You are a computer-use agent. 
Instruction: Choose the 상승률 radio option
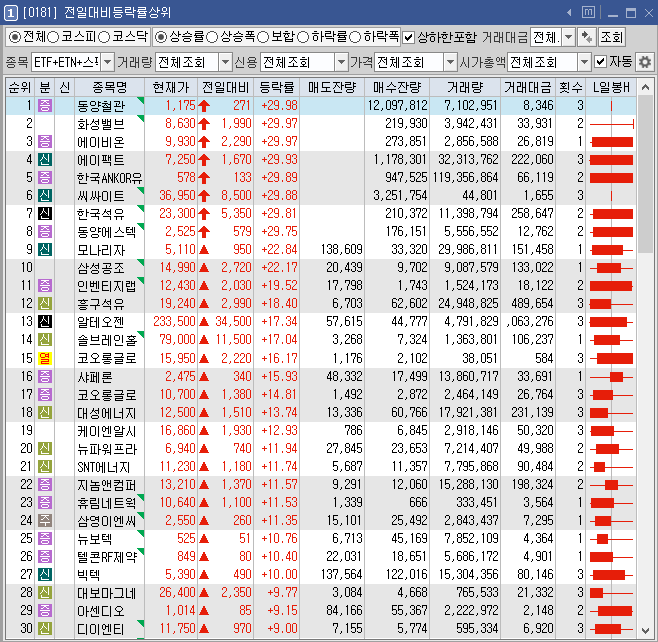click(x=161, y=37)
